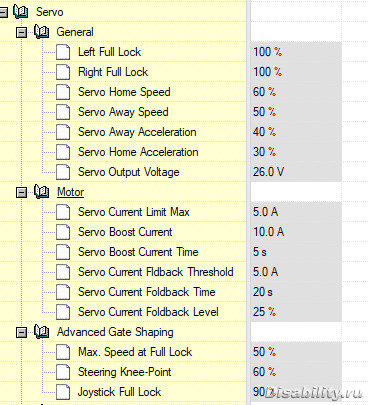Viewport: 368px width, 405px height.
Task: Edit the Servo Away Acceleration 40 % value
Action: (296, 132)
